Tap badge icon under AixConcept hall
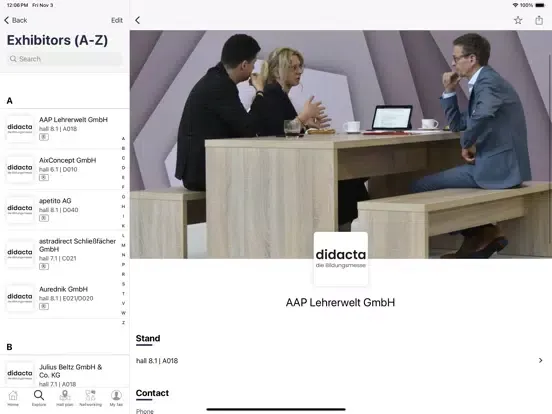The image size is (552, 414). (x=44, y=178)
